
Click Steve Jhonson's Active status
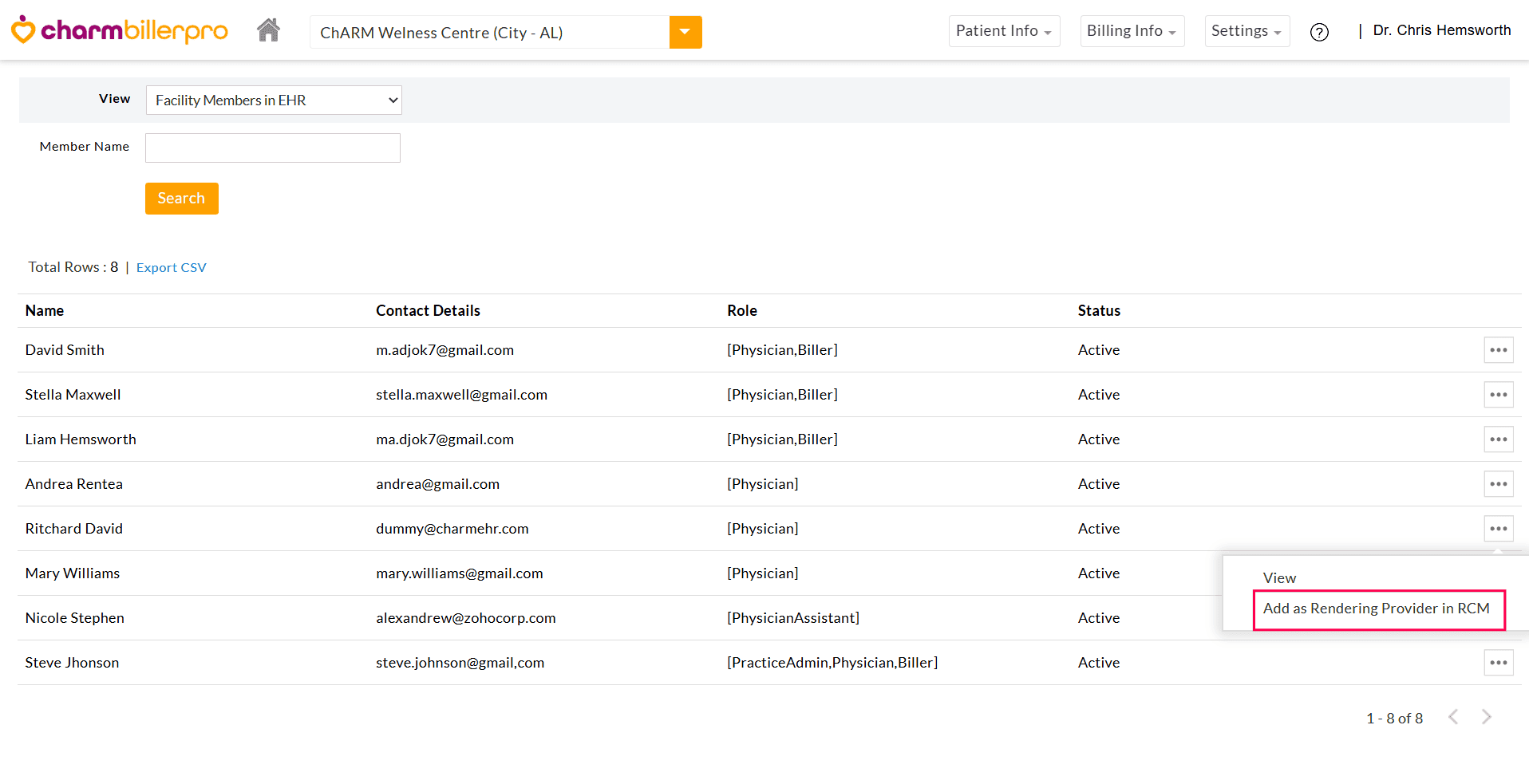[1099, 663]
